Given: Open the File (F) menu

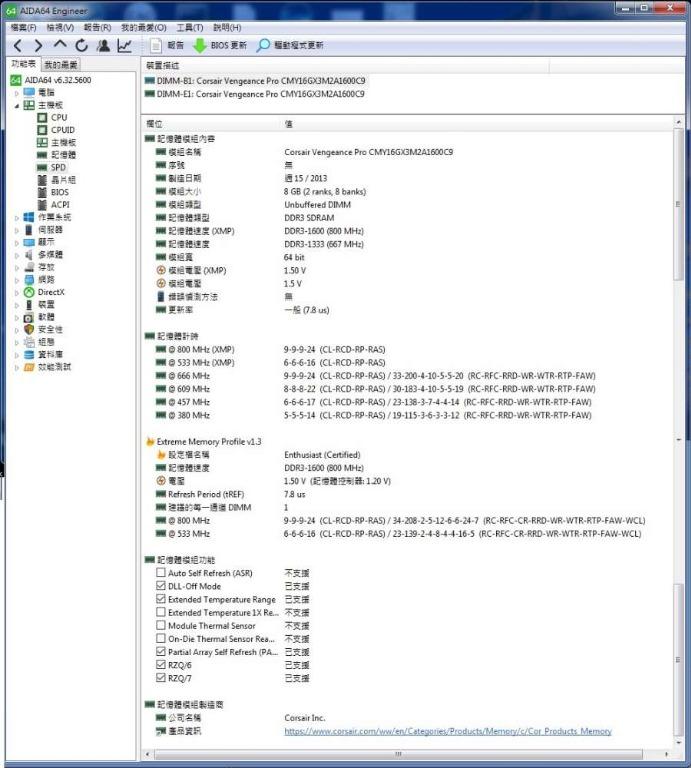Looking at the screenshot, I should coord(24,27).
